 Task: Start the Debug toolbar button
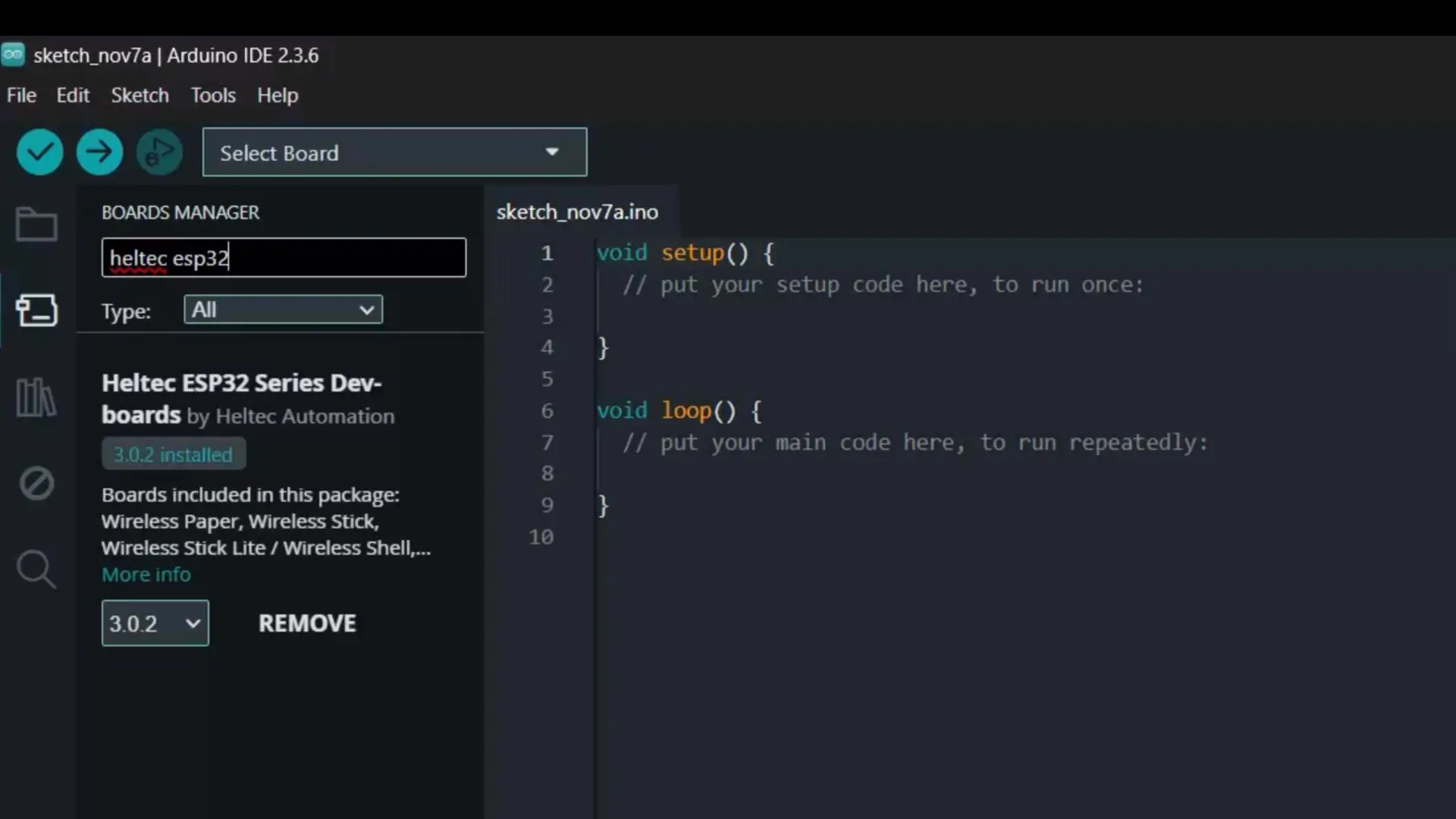(x=159, y=152)
